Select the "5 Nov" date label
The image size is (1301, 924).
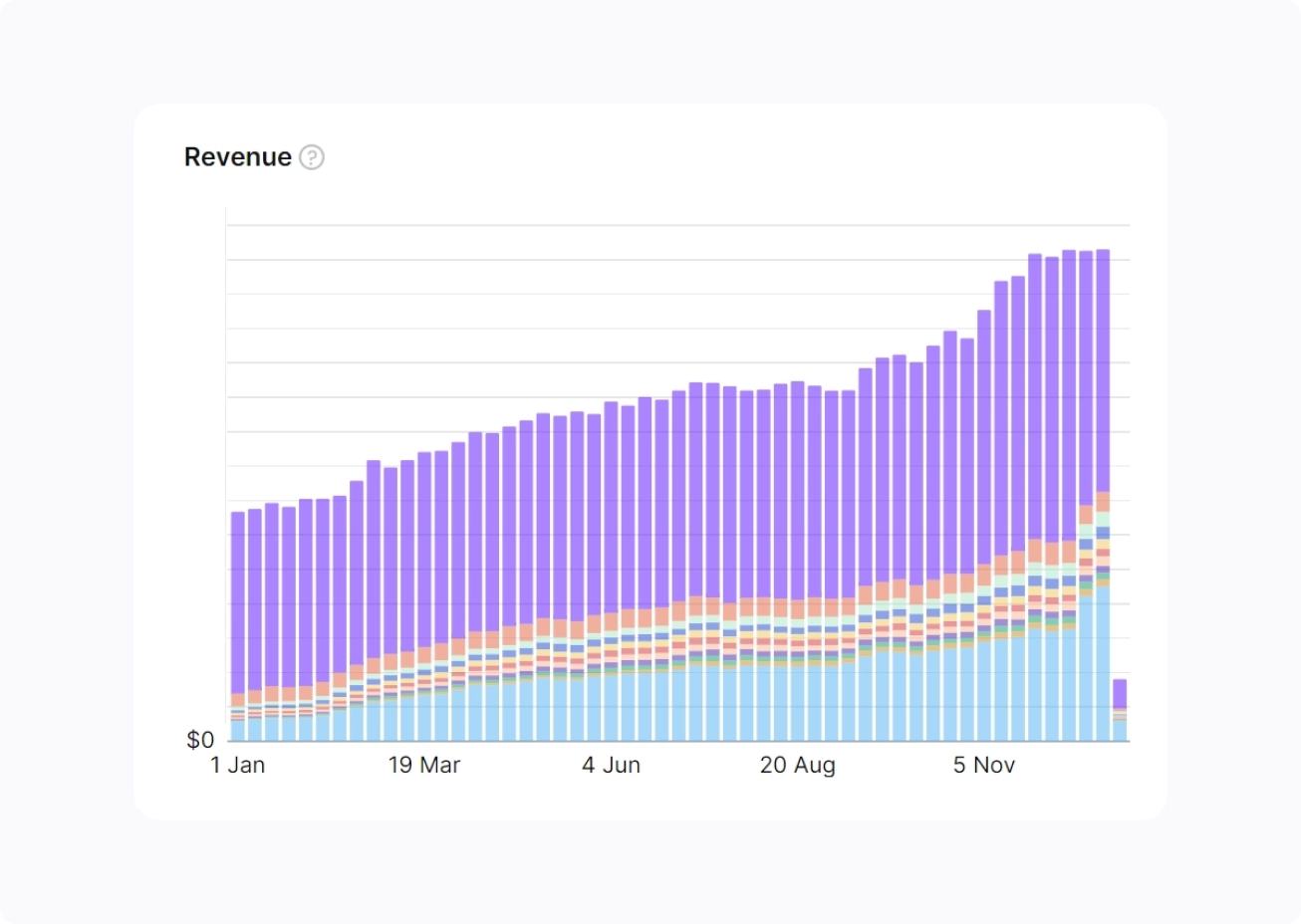984,765
